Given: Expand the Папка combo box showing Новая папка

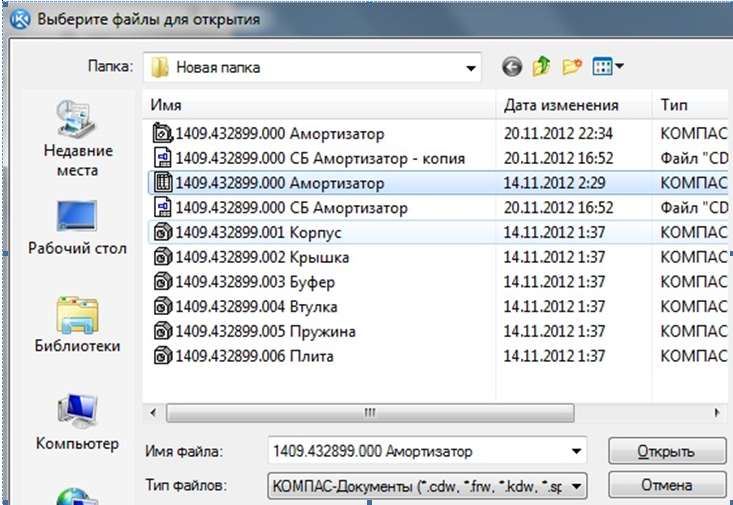Looking at the screenshot, I should (x=471, y=68).
